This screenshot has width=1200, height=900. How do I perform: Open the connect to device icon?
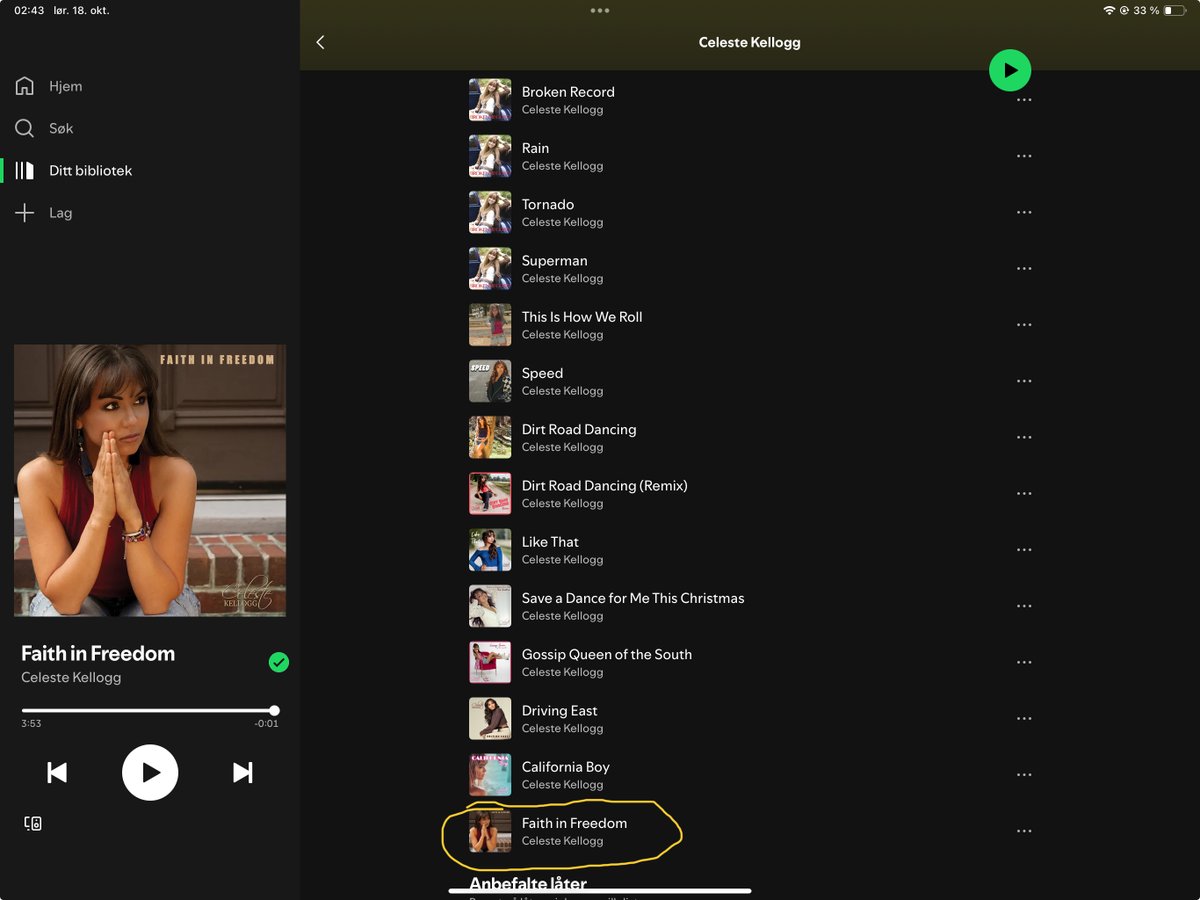33,824
